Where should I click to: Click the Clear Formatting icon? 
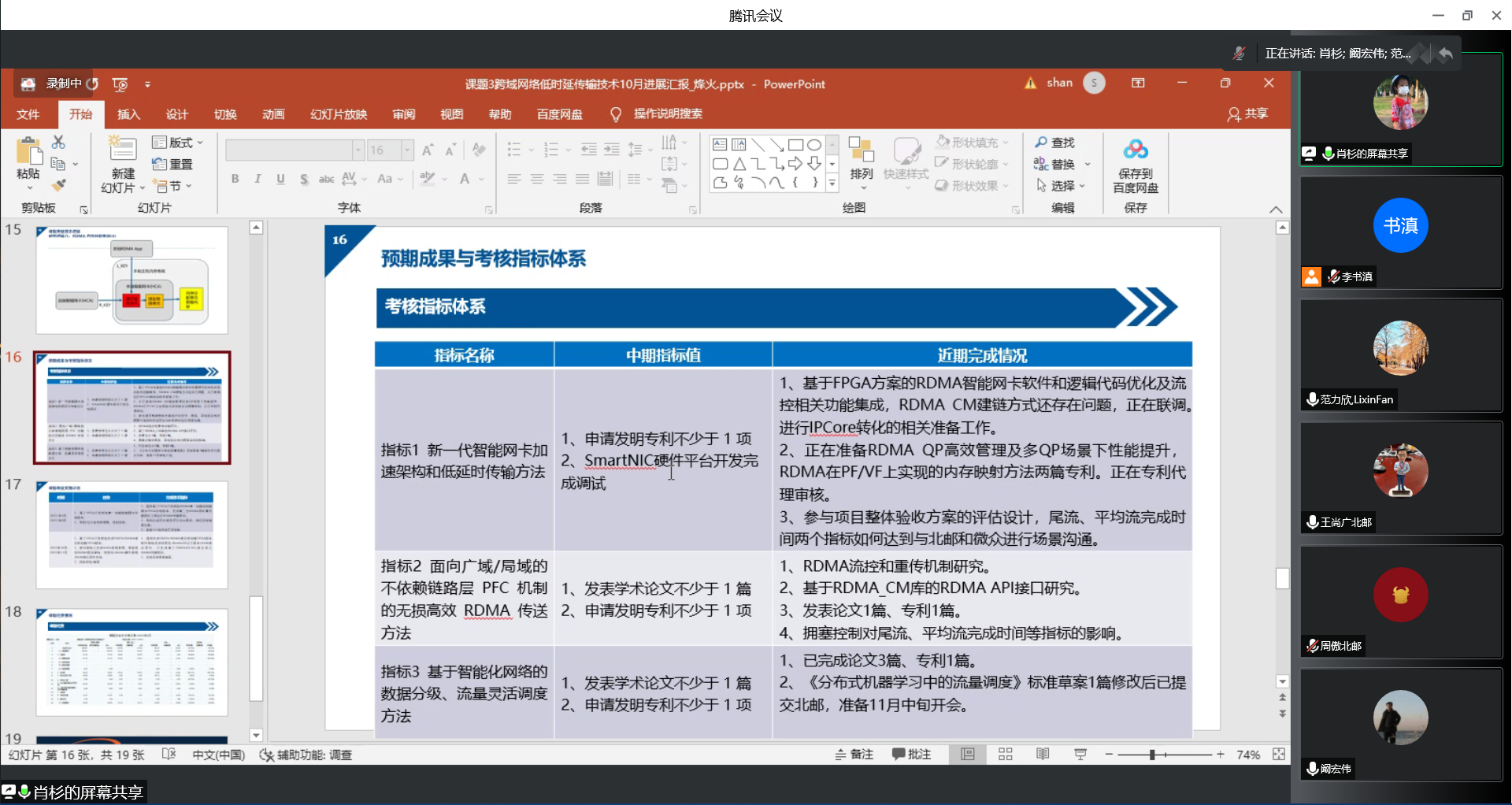pos(478,150)
